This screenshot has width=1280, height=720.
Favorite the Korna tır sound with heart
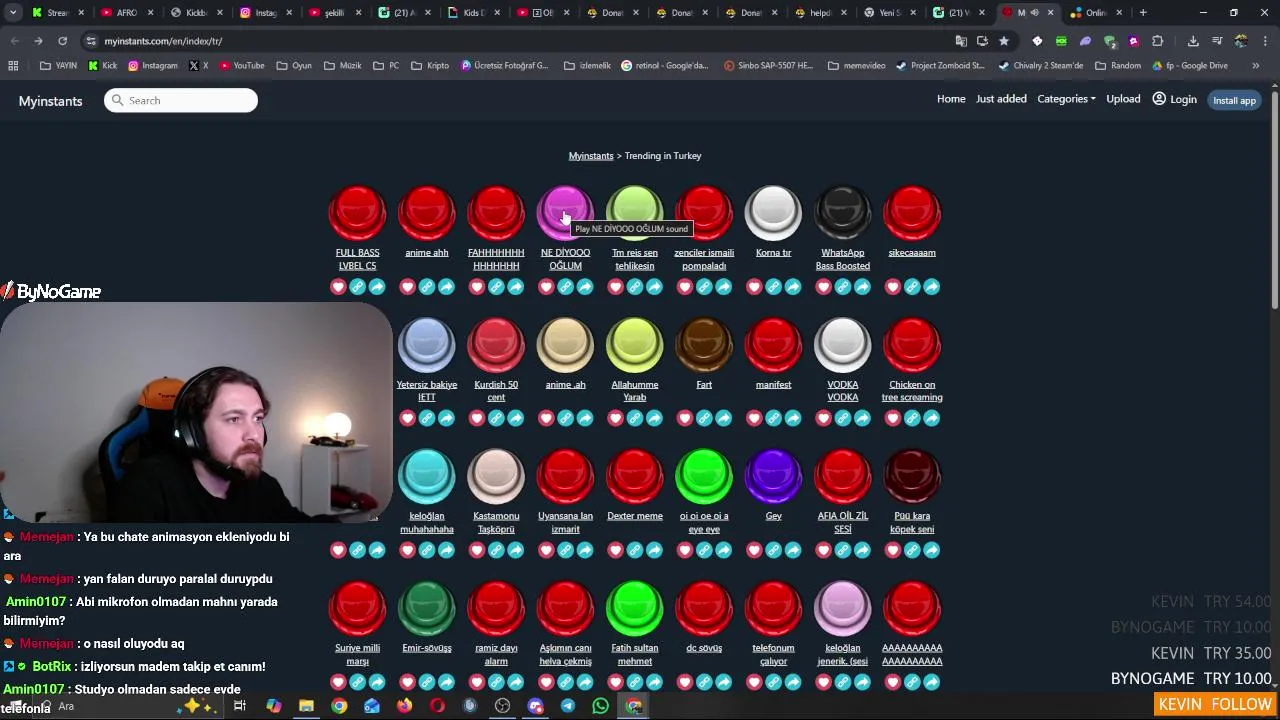pyautogui.click(x=754, y=287)
